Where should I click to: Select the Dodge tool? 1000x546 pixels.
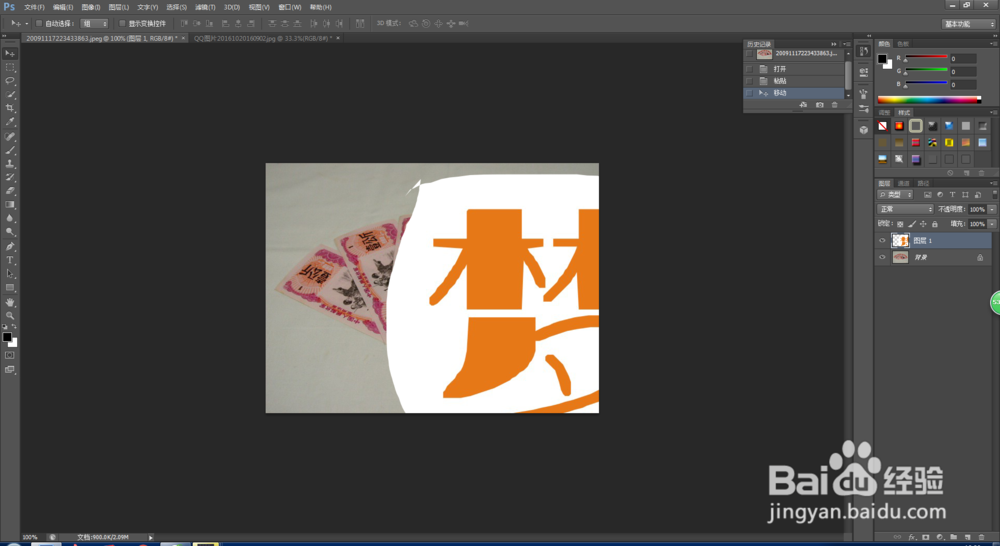click(x=10, y=232)
